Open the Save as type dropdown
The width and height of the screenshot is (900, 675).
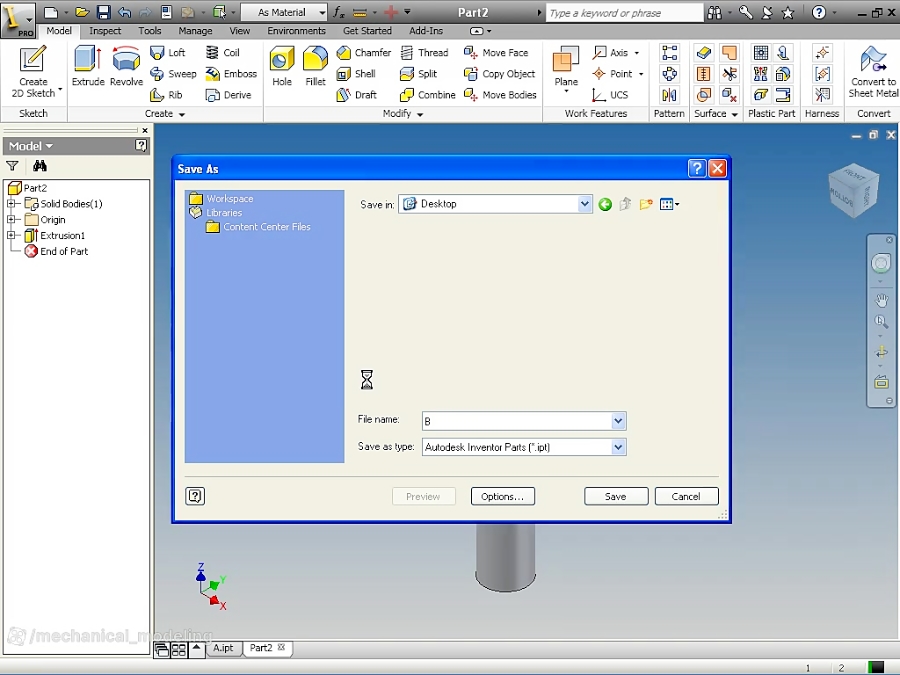pyautogui.click(x=618, y=447)
